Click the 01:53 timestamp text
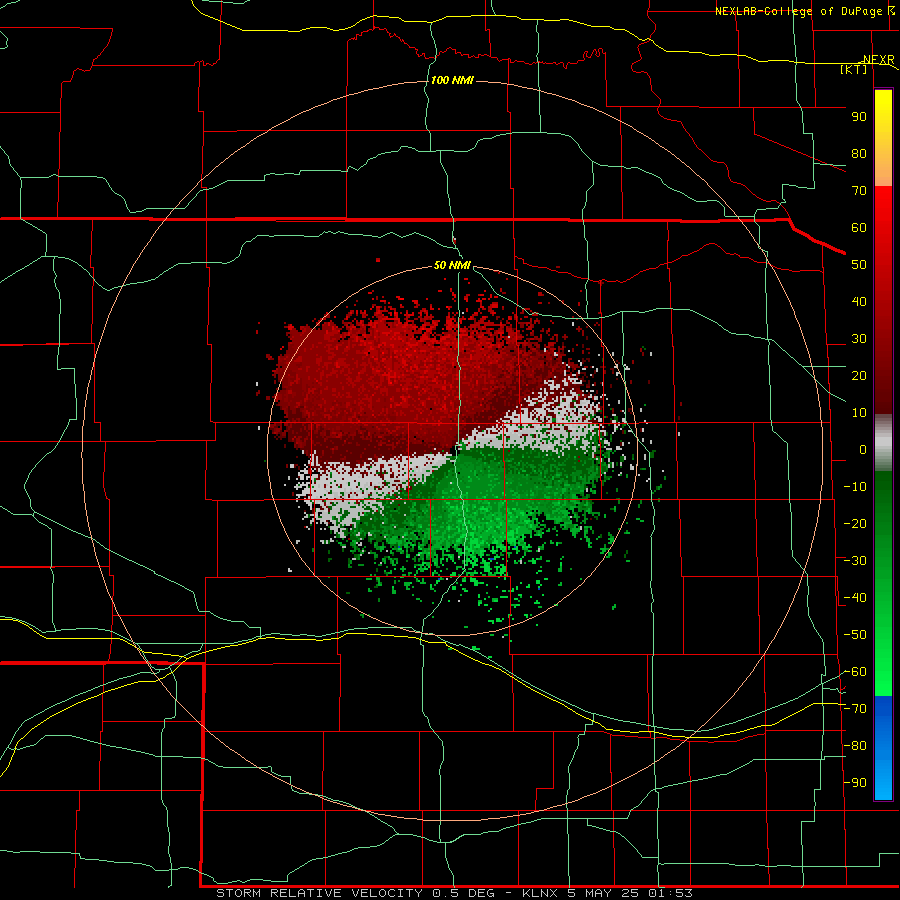Image resolution: width=900 pixels, height=900 pixels. pos(670,893)
